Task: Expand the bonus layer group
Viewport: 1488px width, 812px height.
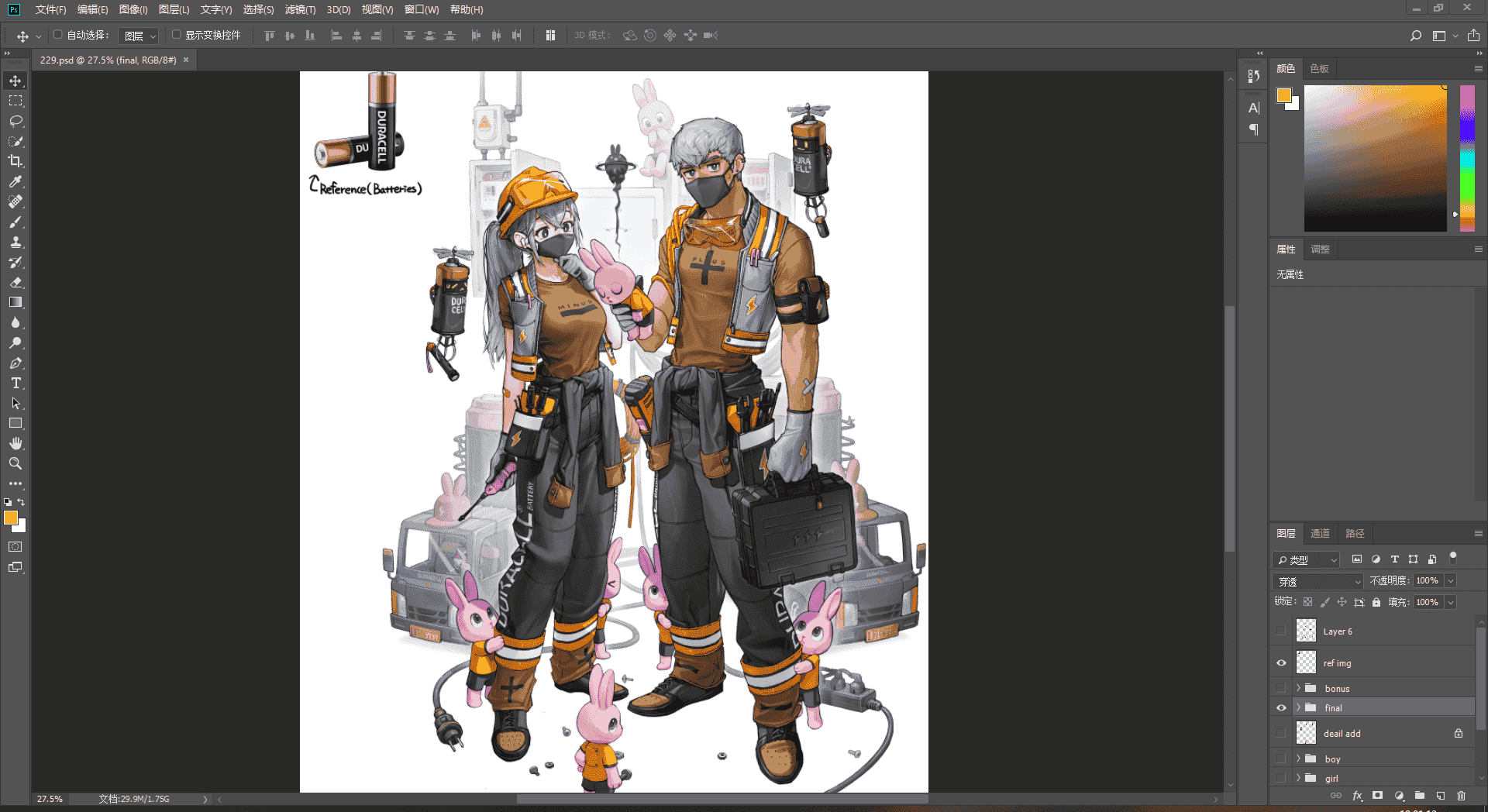Action: point(1298,688)
